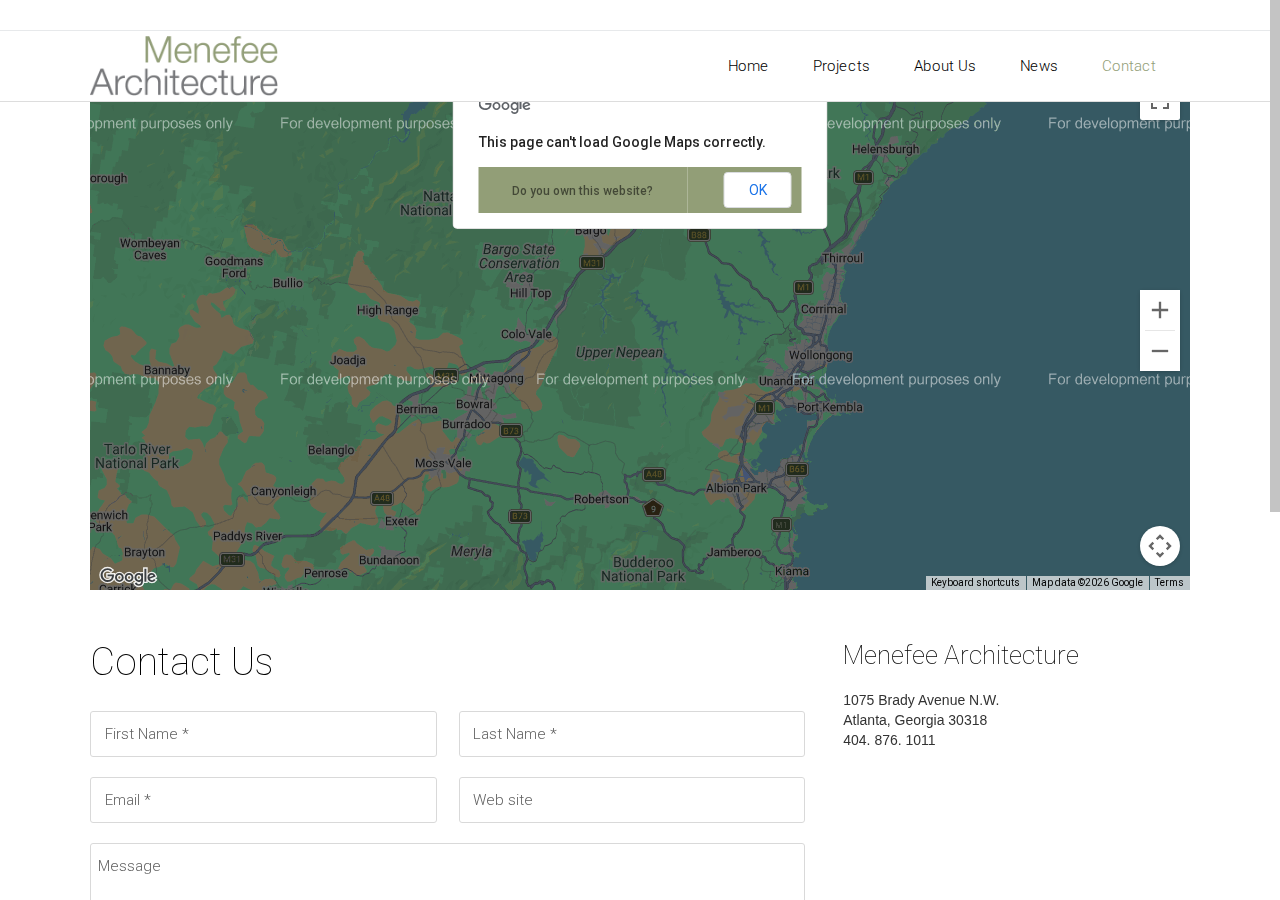
Task: Click the Kiama map label
Action: (792, 571)
